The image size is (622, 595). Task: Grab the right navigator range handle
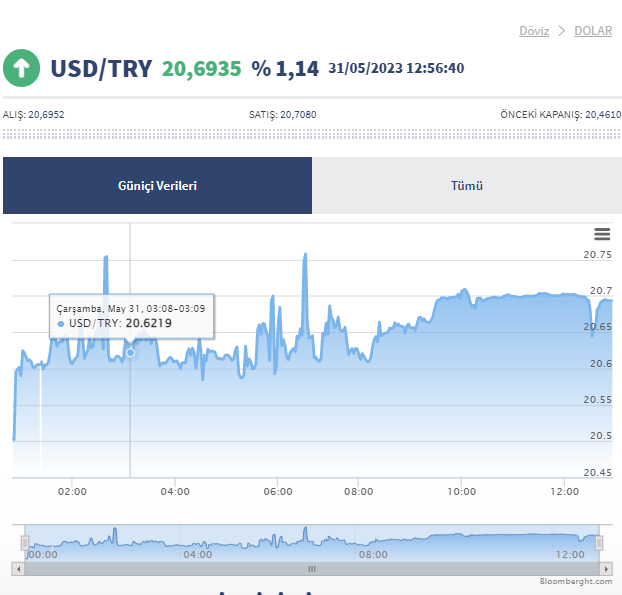point(599,543)
